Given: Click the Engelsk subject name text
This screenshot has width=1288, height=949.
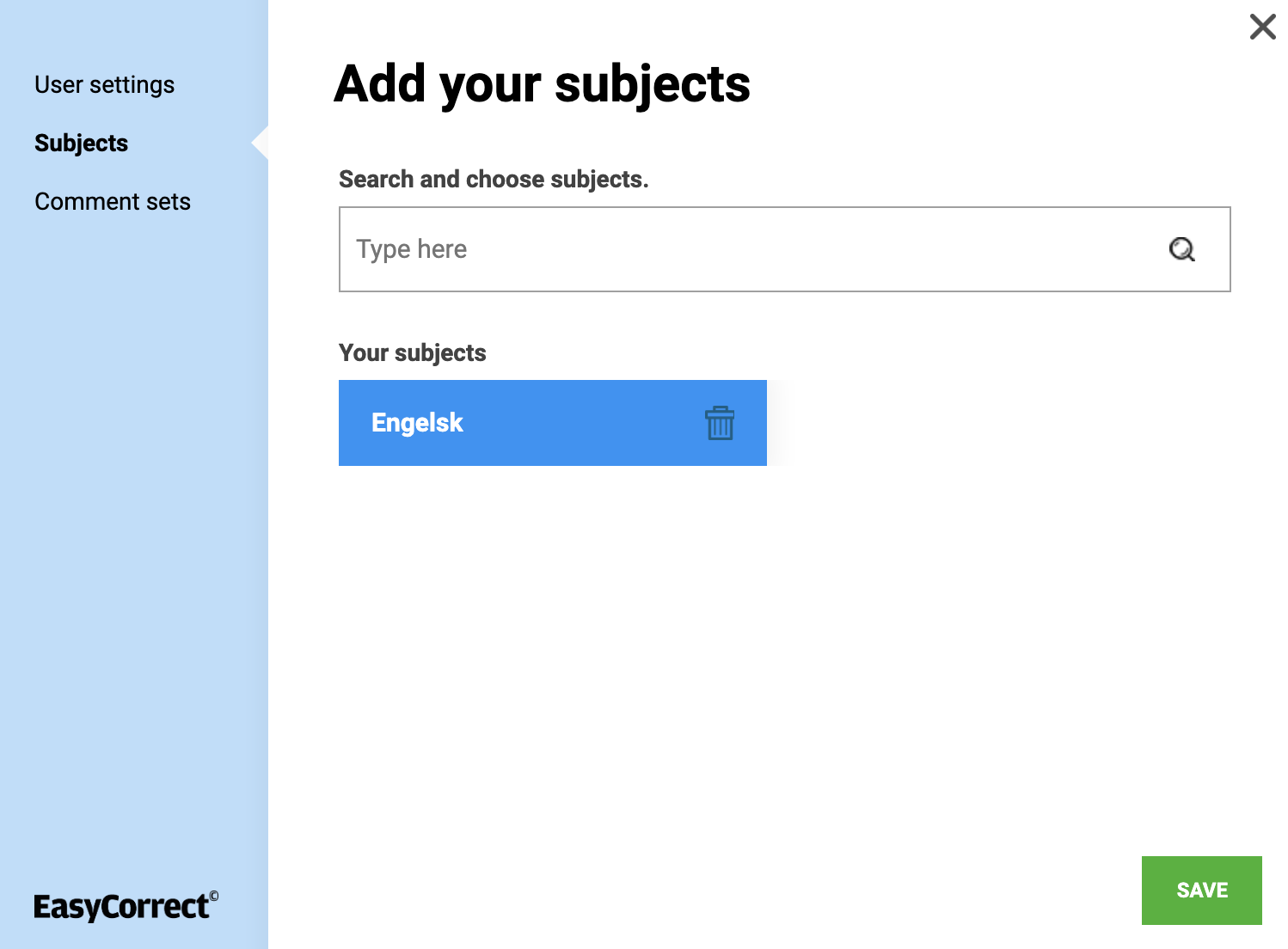Looking at the screenshot, I should (x=417, y=423).
